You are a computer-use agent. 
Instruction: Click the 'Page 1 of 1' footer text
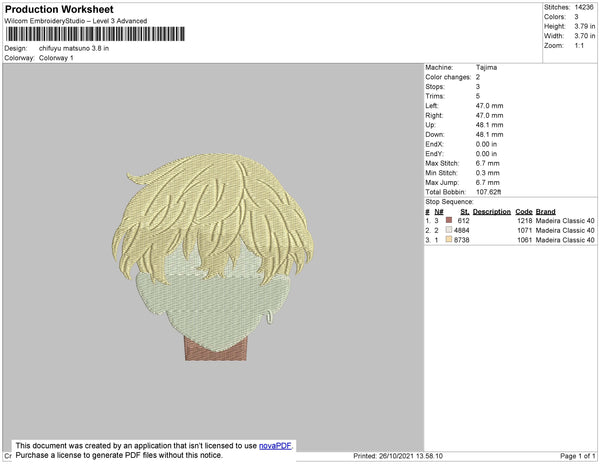point(577,456)
